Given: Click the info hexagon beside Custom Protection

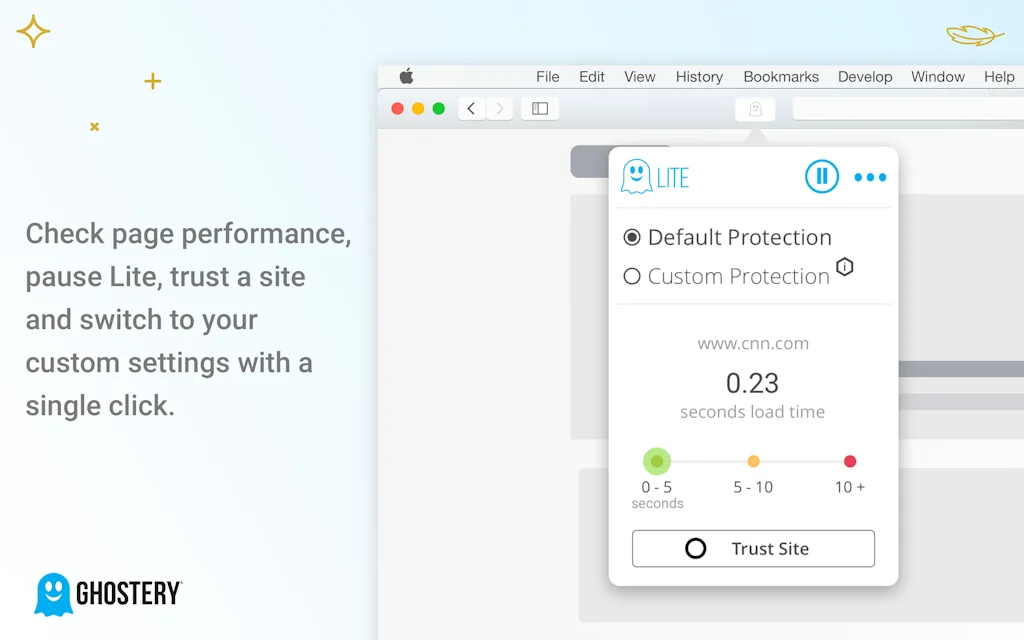Looking at the screenshot, I should point(843,267).
